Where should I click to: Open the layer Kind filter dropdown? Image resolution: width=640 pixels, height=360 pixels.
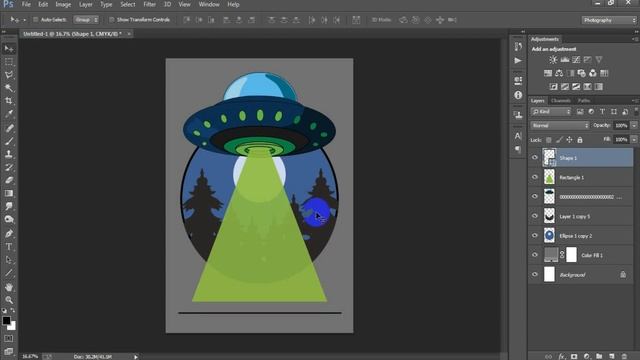[551, 111]
